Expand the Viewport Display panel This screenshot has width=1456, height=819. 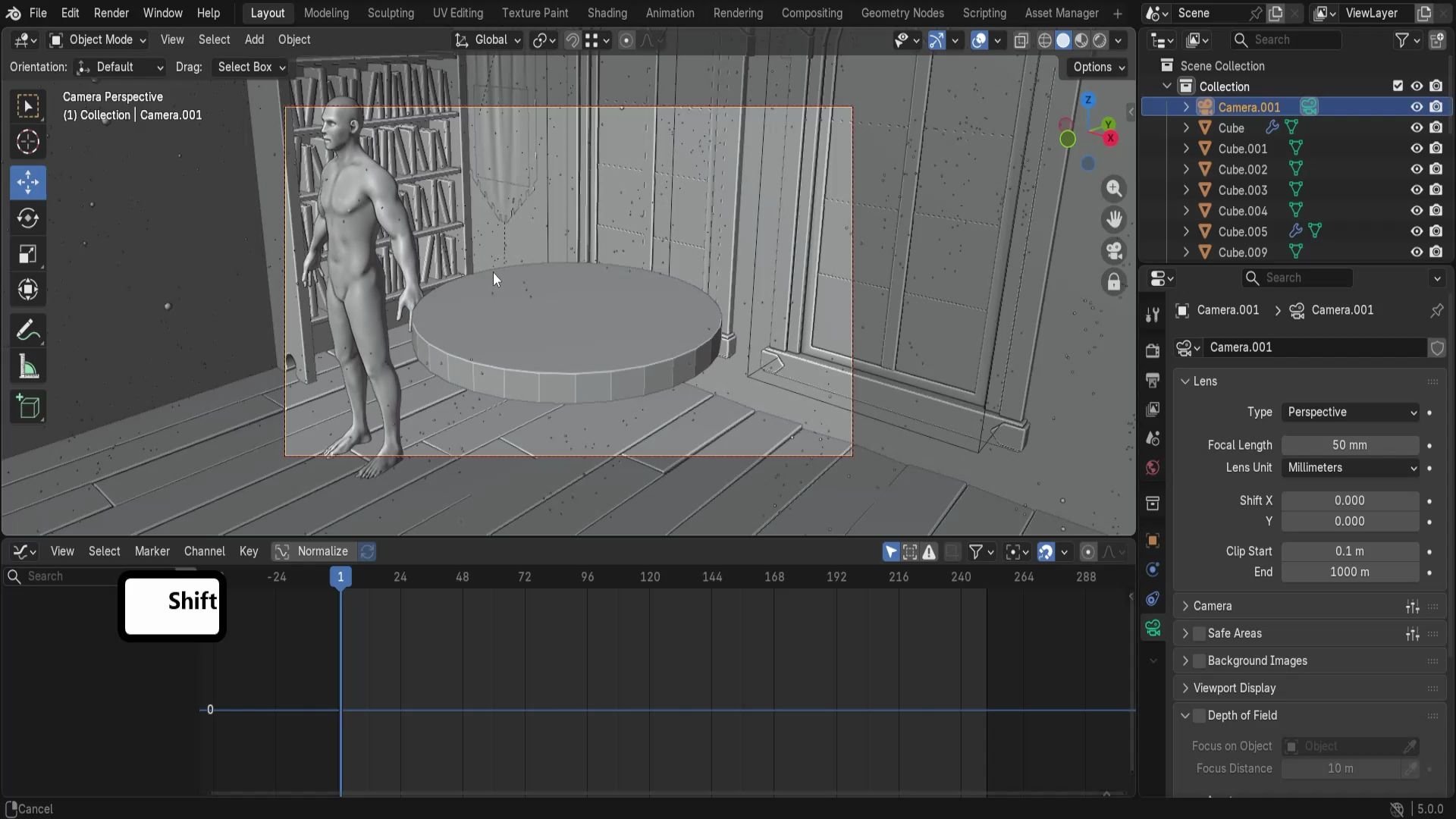click(1234, 688)
